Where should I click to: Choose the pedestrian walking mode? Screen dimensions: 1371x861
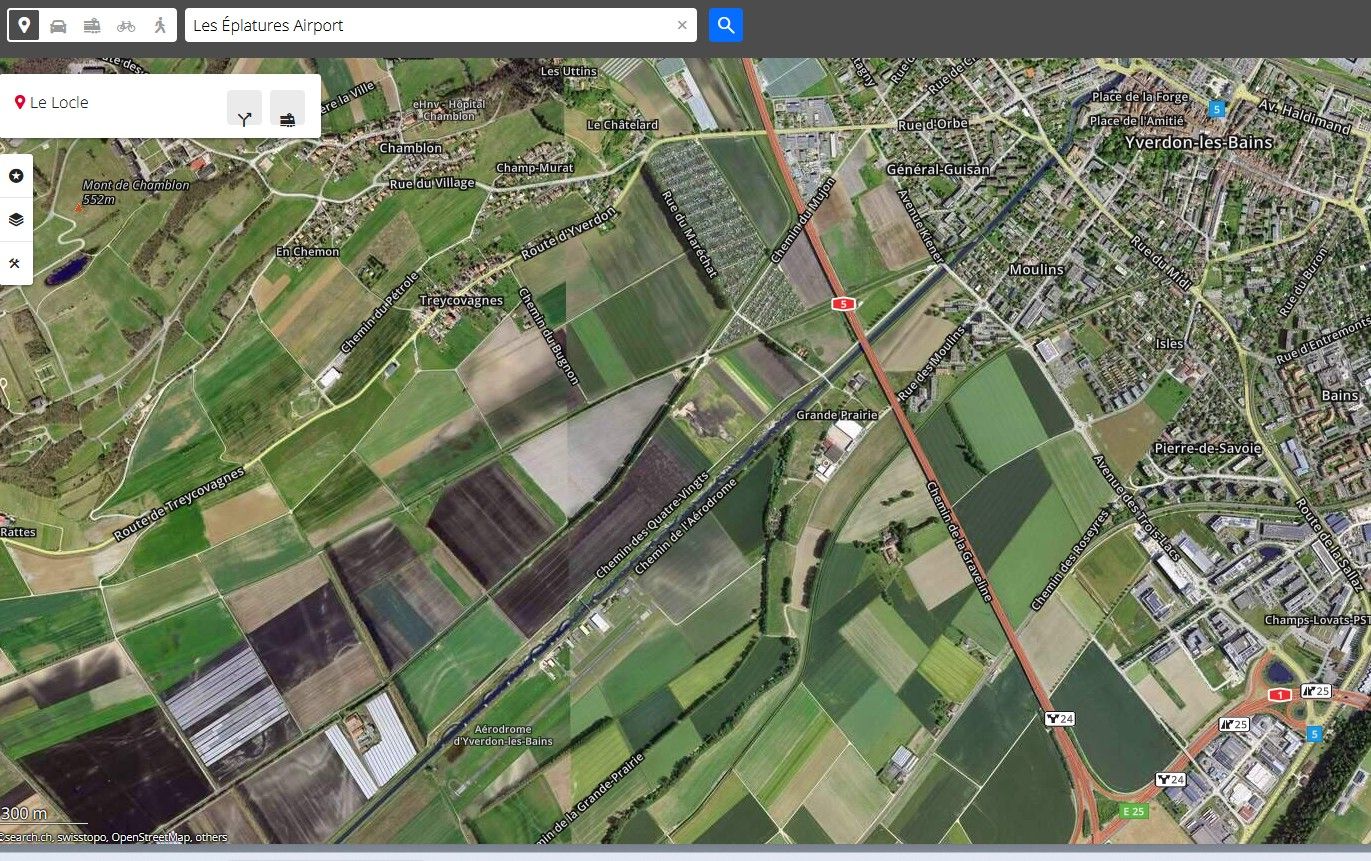pos(160,25)
